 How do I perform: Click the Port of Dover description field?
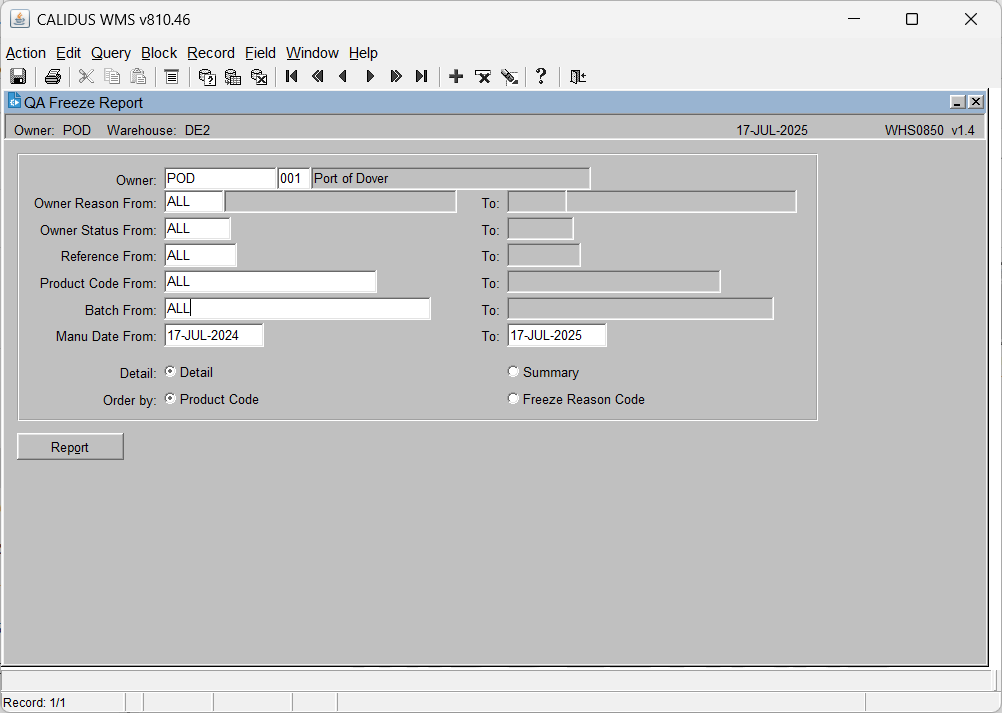coord(451,178)
